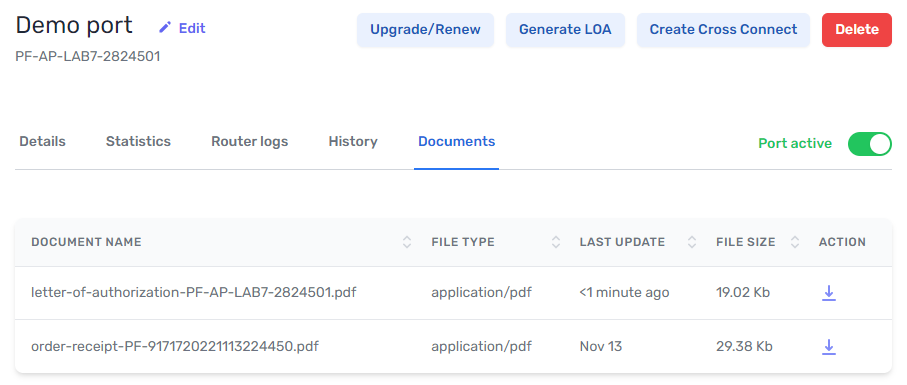The image size is (907, 385).
Task: Click the ACTION column header
Action: (x=842, y=242)
